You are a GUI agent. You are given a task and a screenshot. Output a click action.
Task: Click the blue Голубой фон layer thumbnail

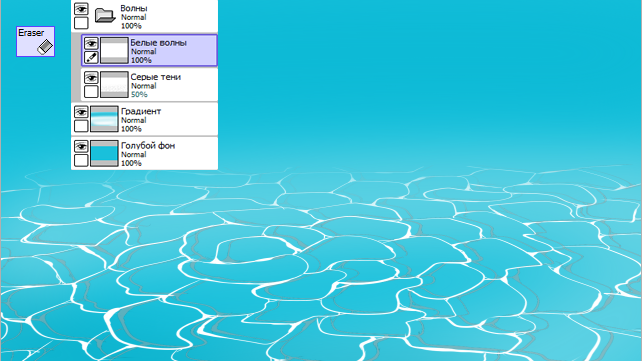[x=104, y=153]
